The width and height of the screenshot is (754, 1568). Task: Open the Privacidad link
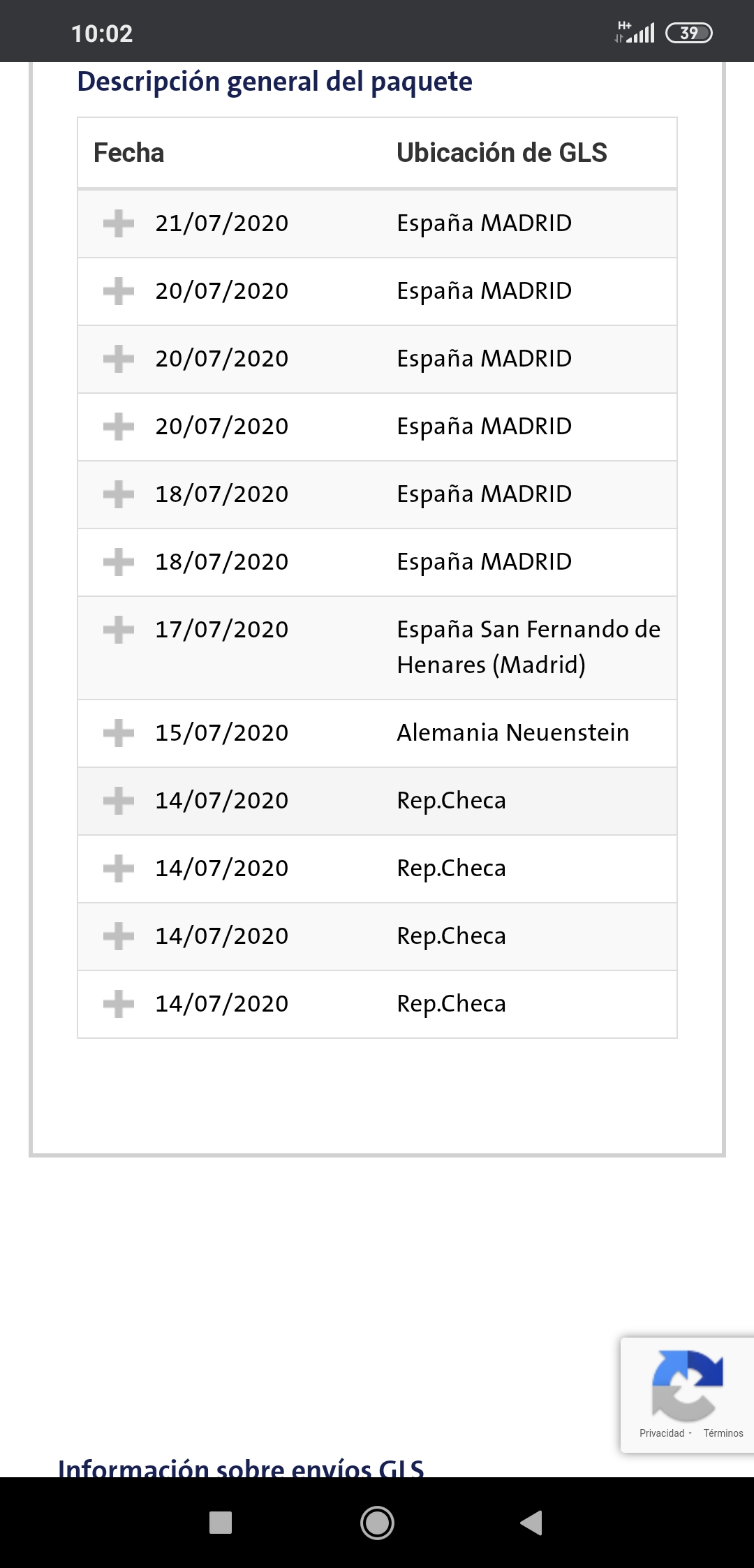(662, 1433)
